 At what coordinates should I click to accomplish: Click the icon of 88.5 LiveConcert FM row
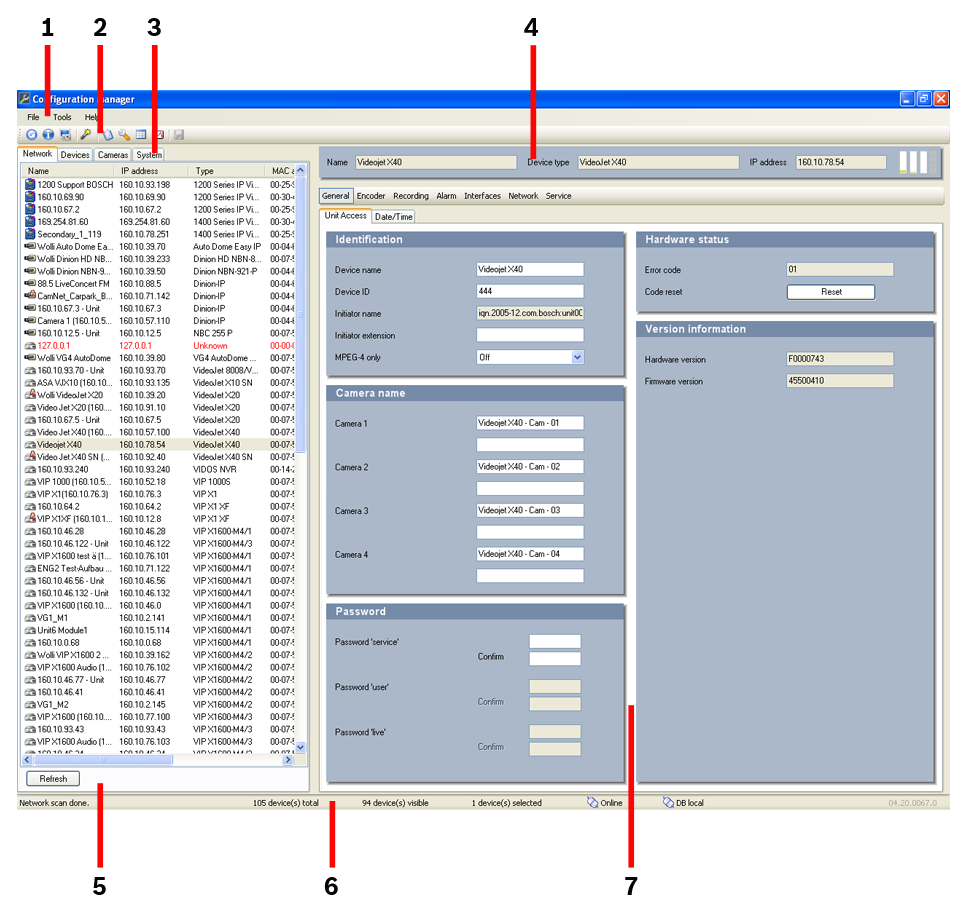(x=30, y=283)
